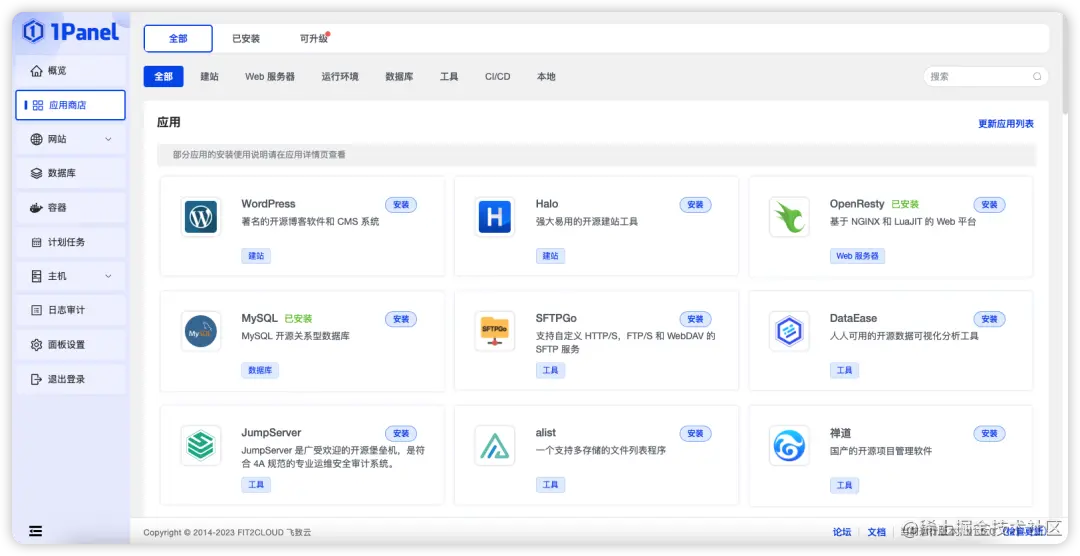Image resolution: width=1080 pixels, height=556 pixels.
Task: Click the 安装 button for Halo
Action: [x=696, y=205]
